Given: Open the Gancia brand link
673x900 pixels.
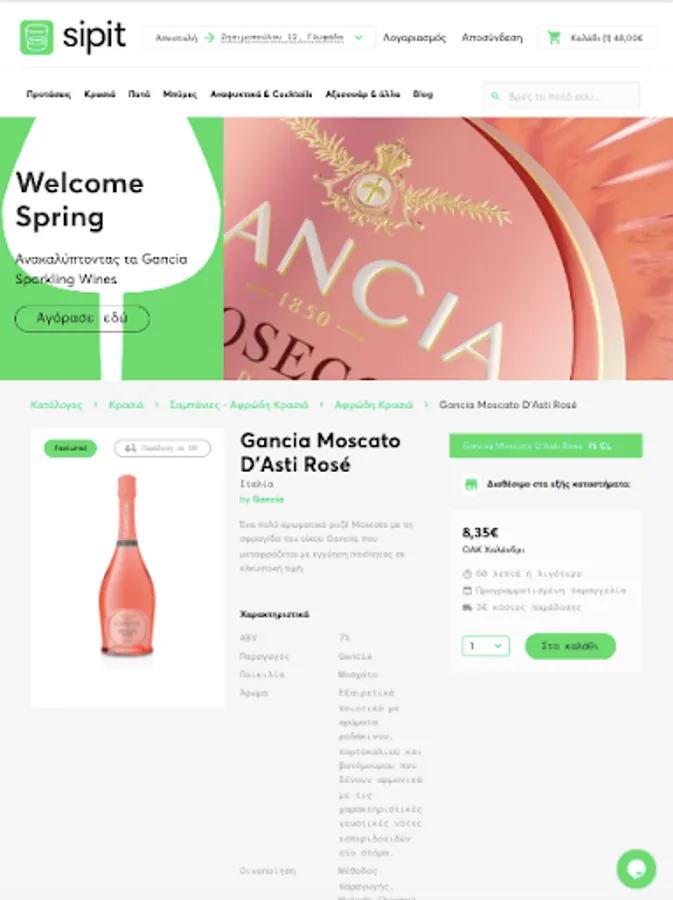Looking at the screenshot, I should 268,499.
